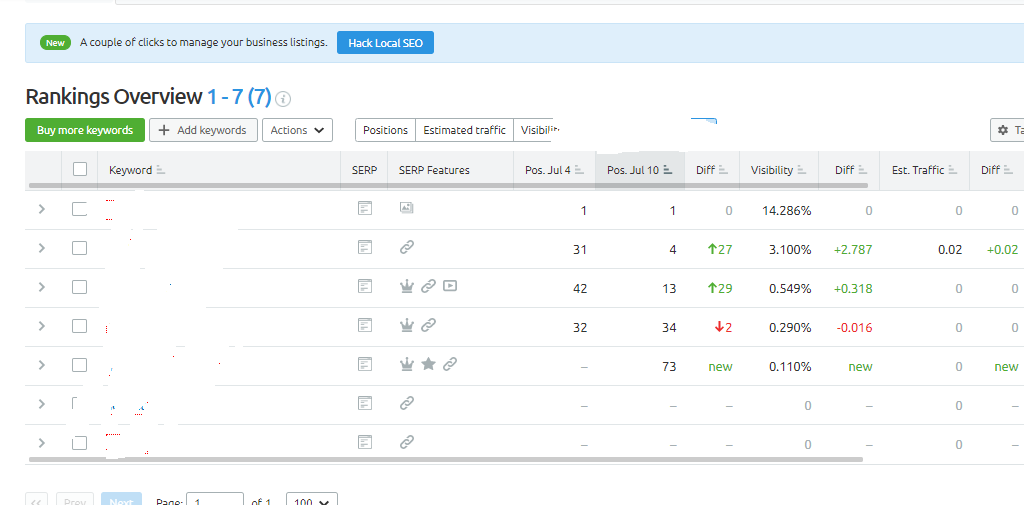
Task: Sort by Visibility column icon
Action: click(801, 171)
